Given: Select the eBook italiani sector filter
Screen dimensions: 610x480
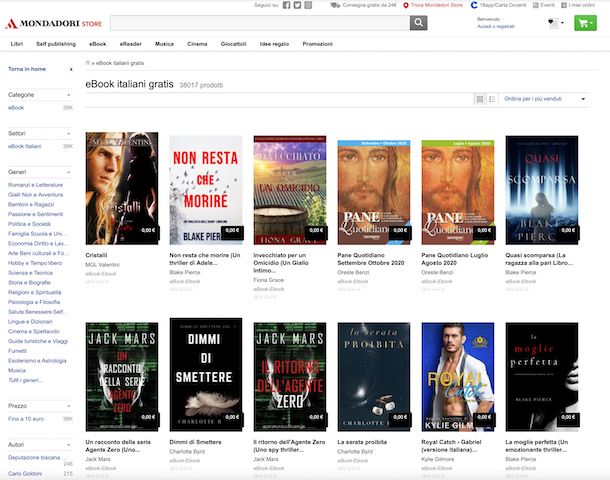Looking at the screenshot, I should [x=25, y=146].
